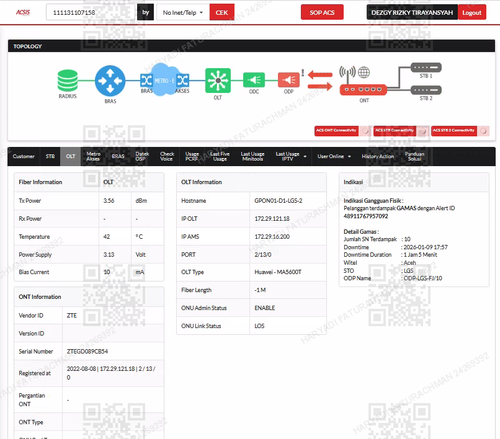Select the green OLT node icon
This screenshot has height=439, width=500.
pyautogui.click(x=218, y=80)
